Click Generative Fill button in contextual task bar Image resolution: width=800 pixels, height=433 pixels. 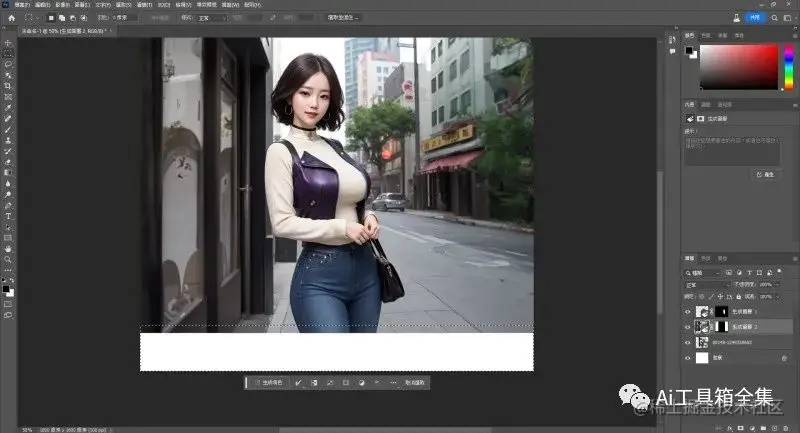(269, 383)
